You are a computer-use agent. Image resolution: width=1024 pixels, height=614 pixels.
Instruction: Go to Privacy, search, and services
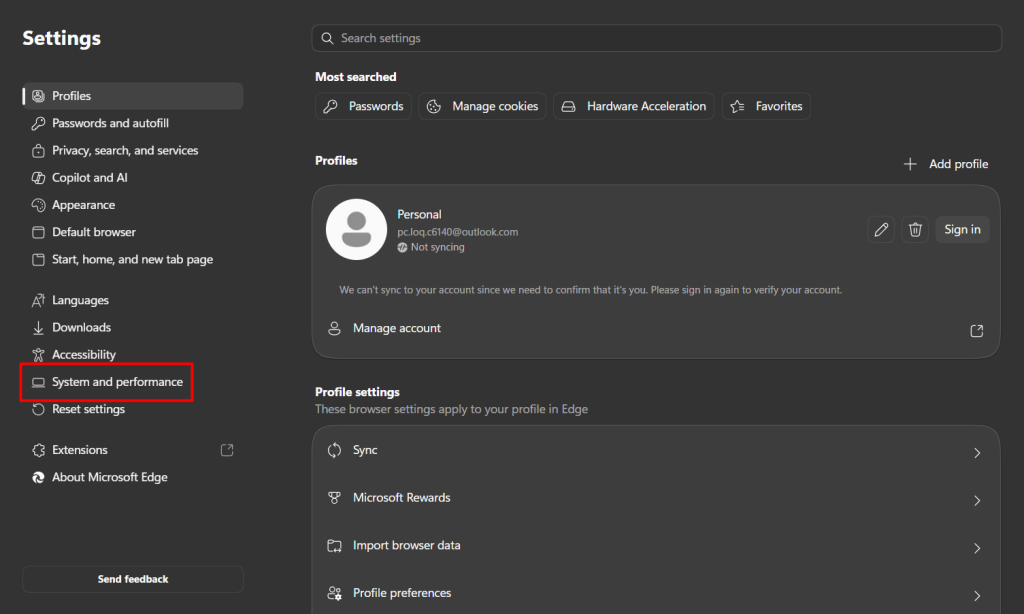pyautogui.click(x=133, y=151)
